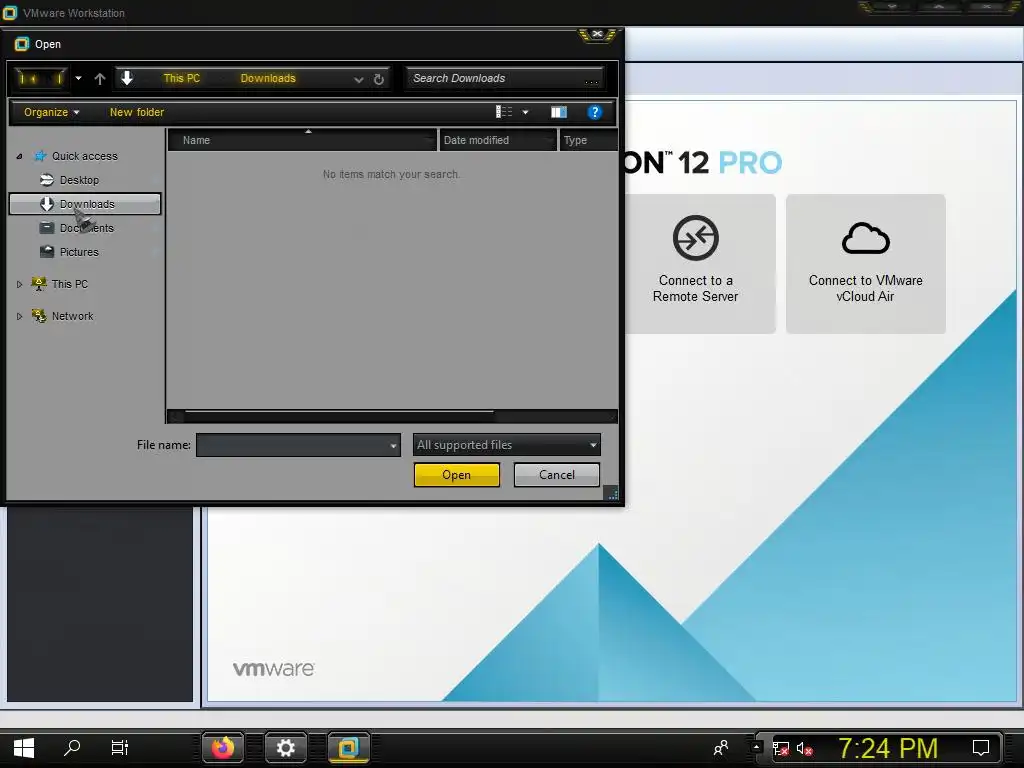1024x768 pixels.
Task: Click the yellow Open button
Action: pos(456,475)
